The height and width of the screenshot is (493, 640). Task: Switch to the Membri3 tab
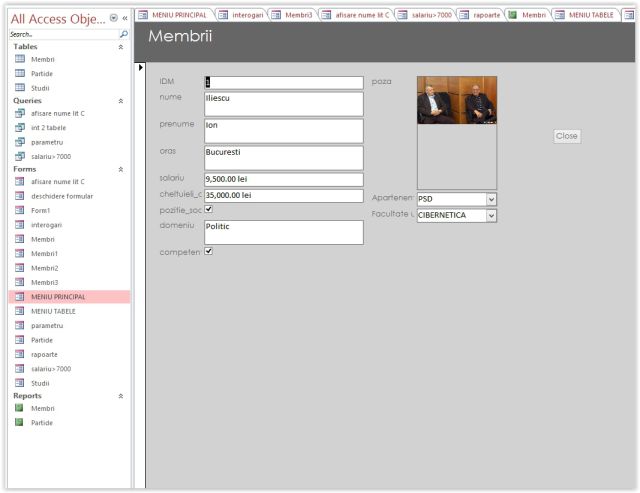pyautogui.click(x=293, y=15)
